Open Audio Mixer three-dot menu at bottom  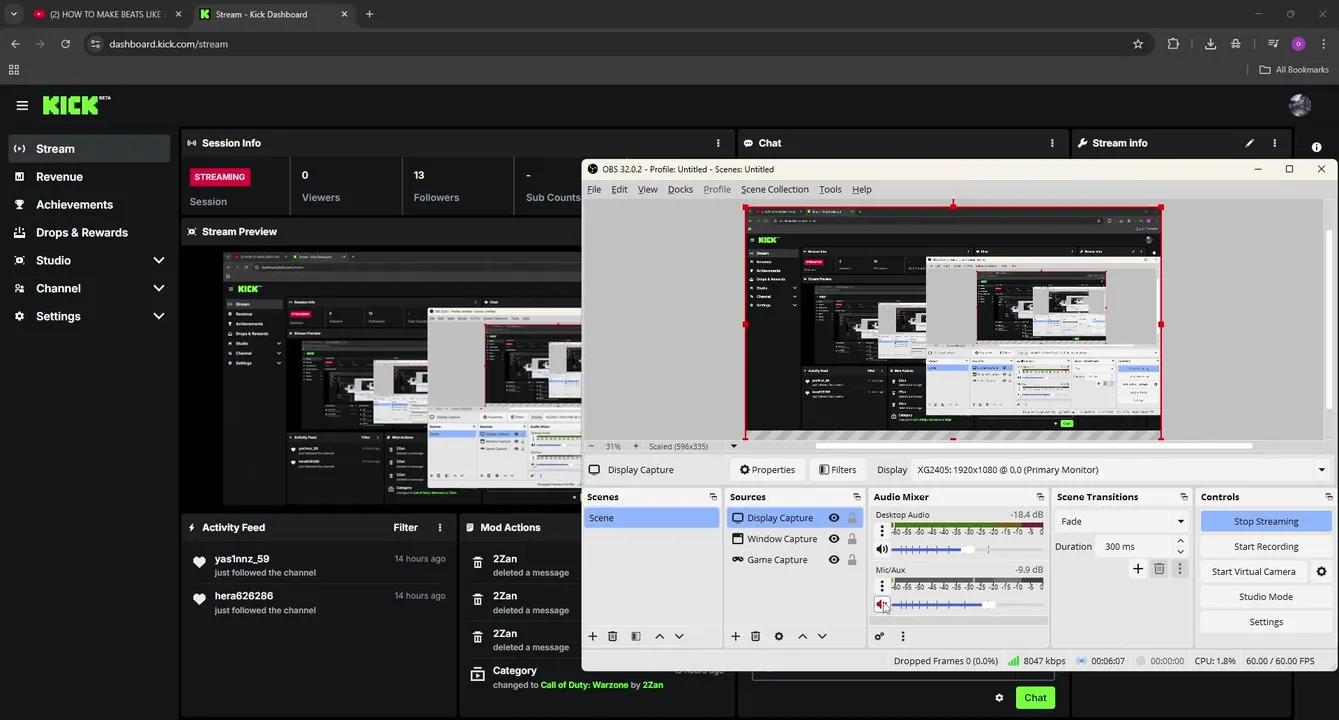pyautogui.click(x=903, y=636)
